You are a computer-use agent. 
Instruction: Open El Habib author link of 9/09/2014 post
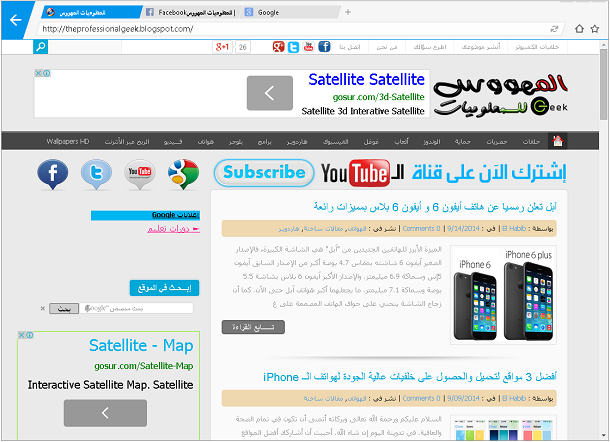tap(514, 398)
